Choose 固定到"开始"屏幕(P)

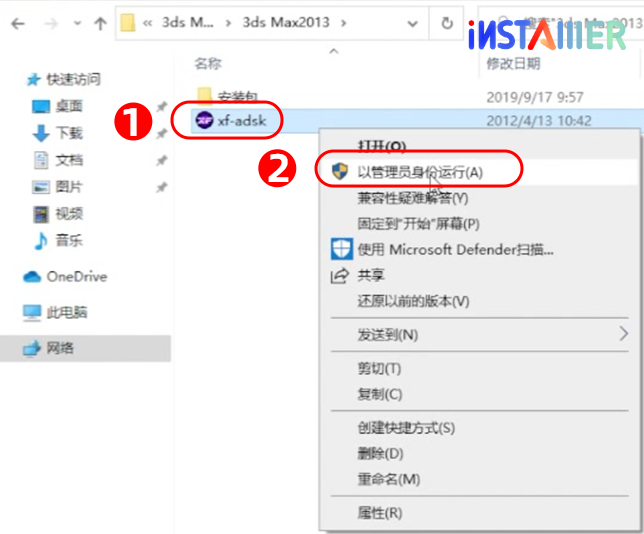(x=419, y=224)
